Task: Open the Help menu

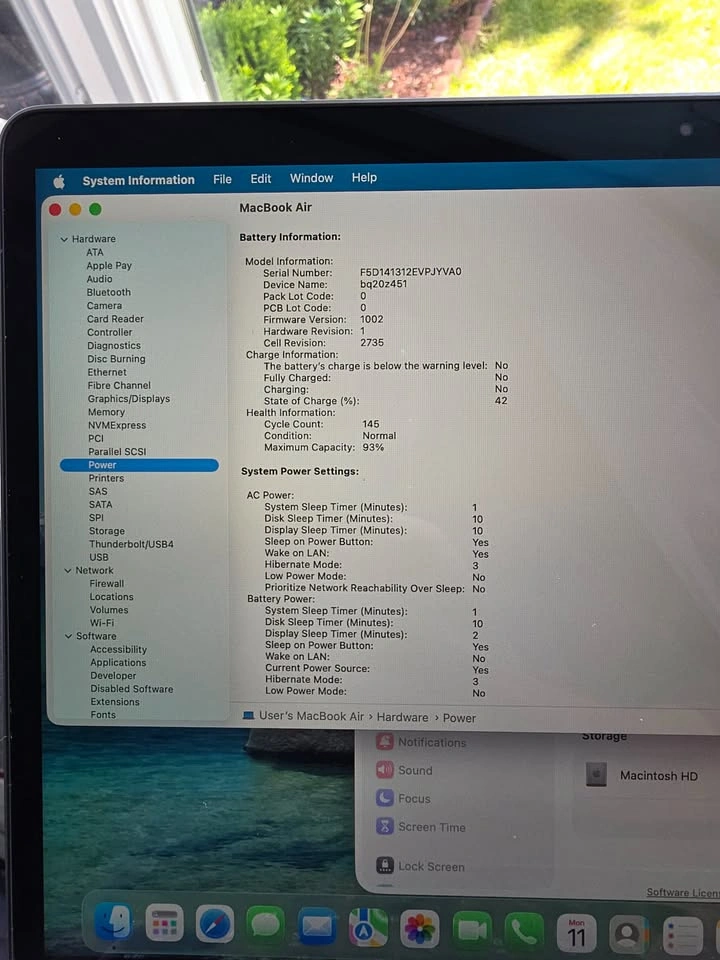Action: coord(364,177)
